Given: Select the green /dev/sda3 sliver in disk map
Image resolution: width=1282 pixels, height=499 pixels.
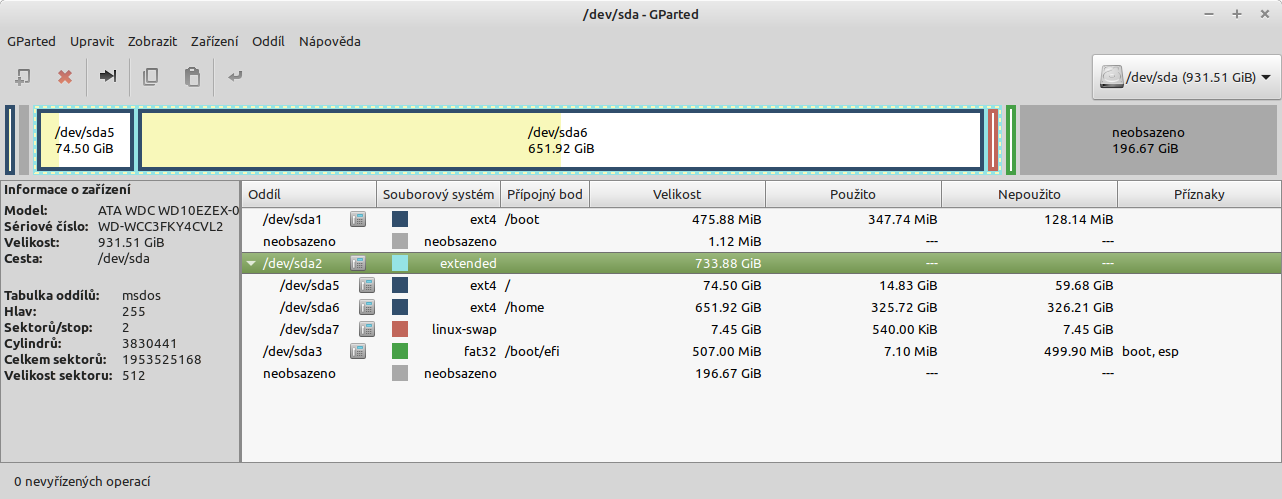Looking at the screenshot, I should click(1011, 140).
